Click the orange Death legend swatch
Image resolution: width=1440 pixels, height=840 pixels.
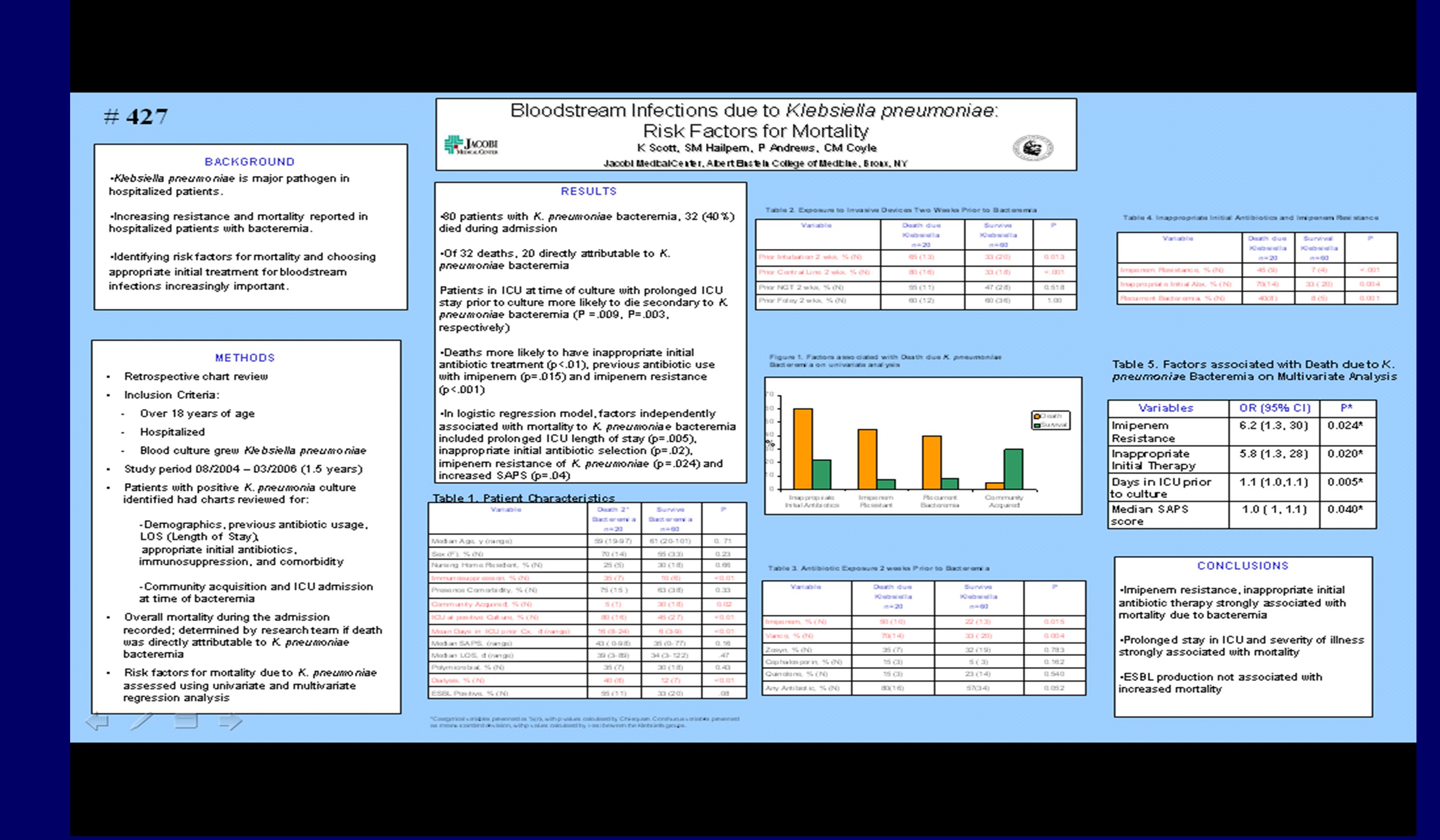point(1037,416)
